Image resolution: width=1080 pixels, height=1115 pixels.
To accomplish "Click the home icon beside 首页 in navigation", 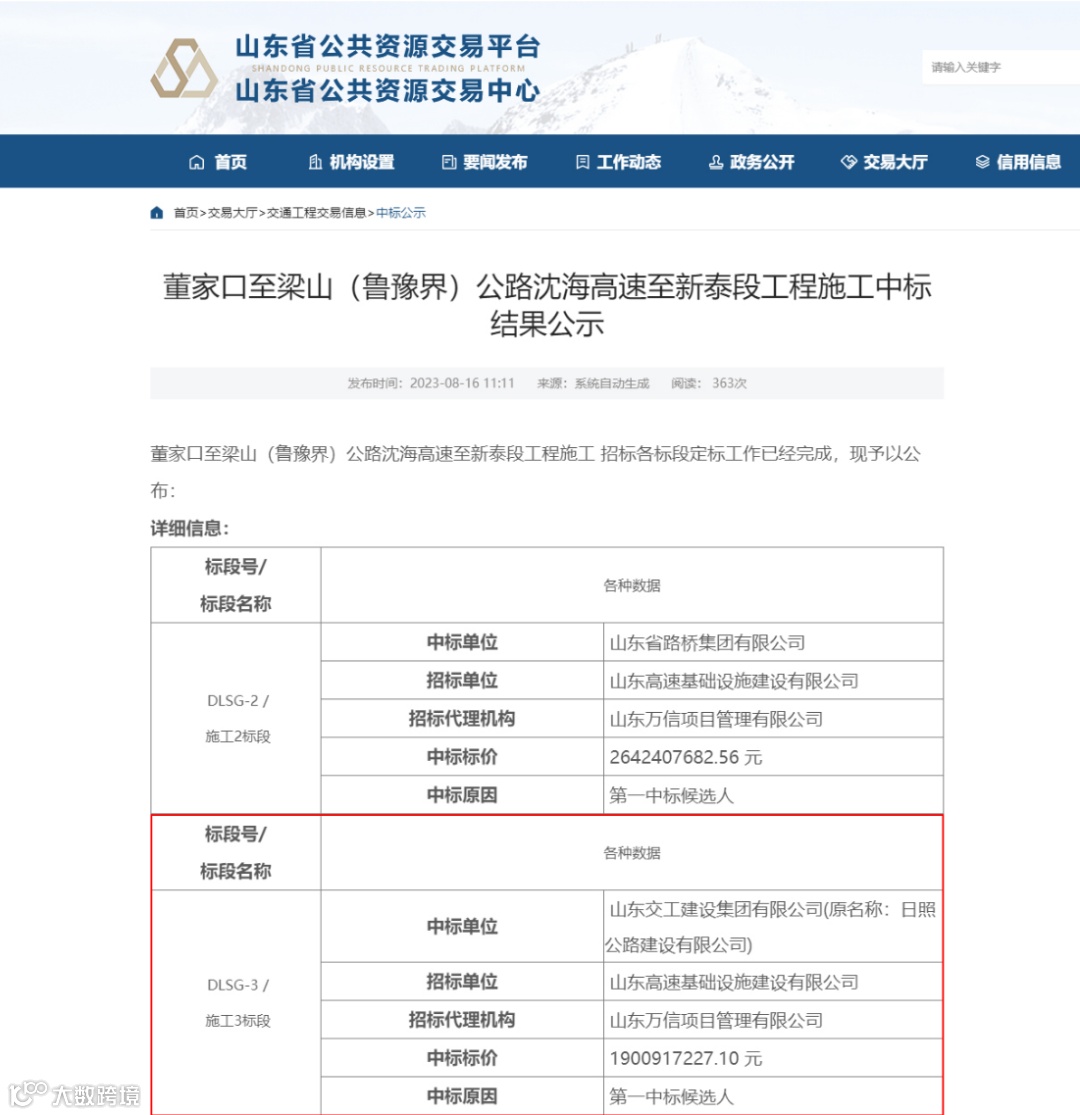I will pos(197,162).
